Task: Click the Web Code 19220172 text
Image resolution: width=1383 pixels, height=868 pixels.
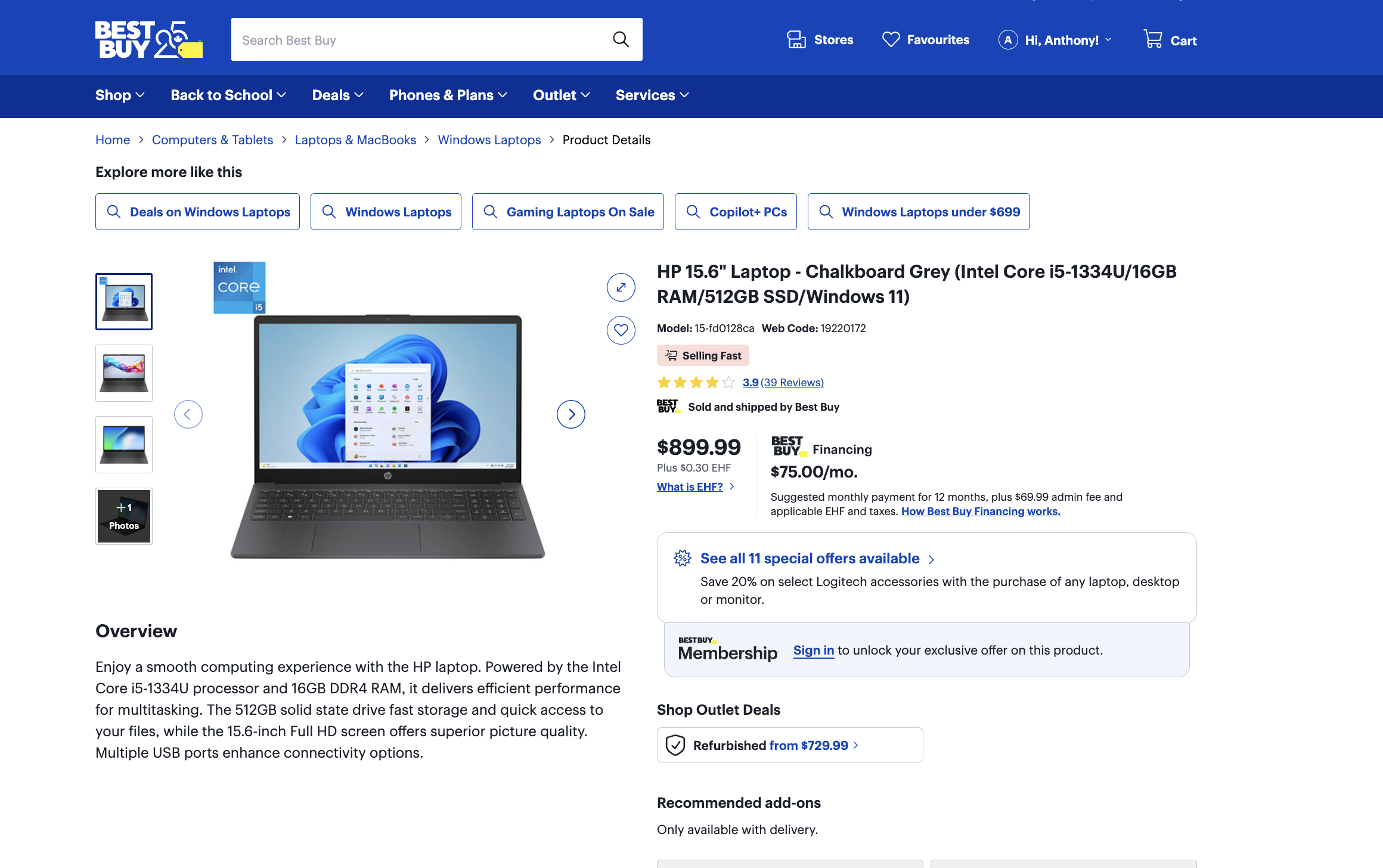Action: tap(814, 328)
